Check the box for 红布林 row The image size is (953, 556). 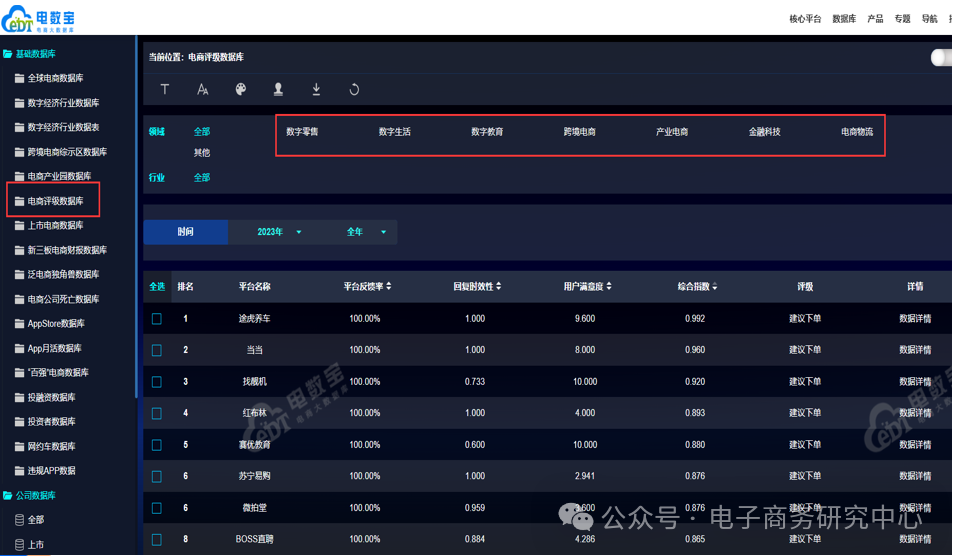[x=157, y=413]
